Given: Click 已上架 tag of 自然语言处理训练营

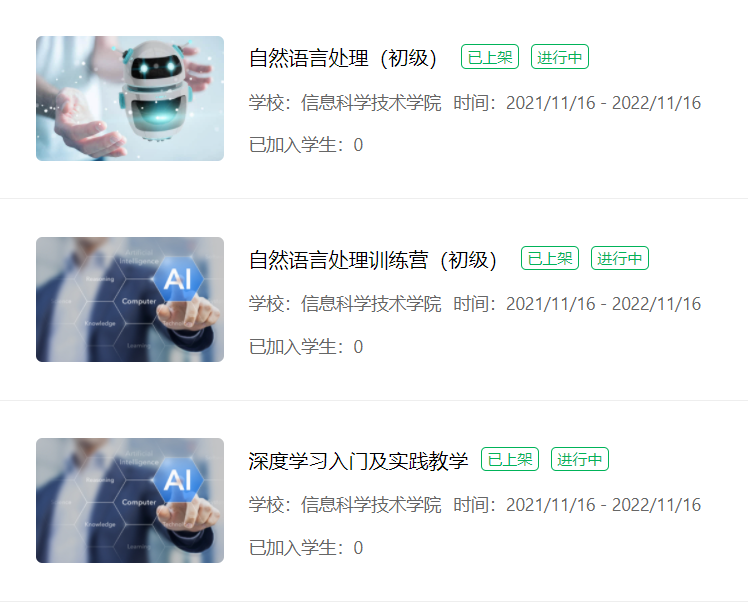Looking at the screenshot, I should click(x=550, y=258).
